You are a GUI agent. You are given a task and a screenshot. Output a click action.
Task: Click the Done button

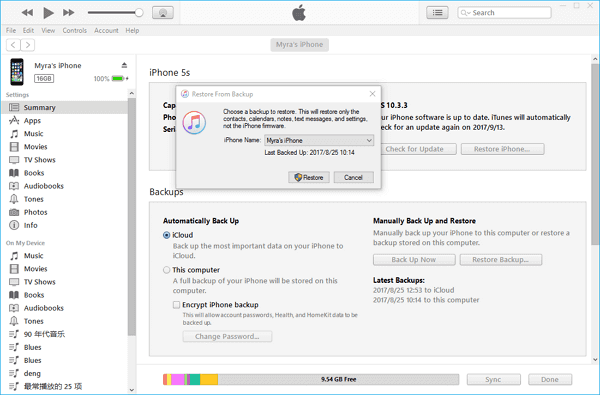[550, 379]
